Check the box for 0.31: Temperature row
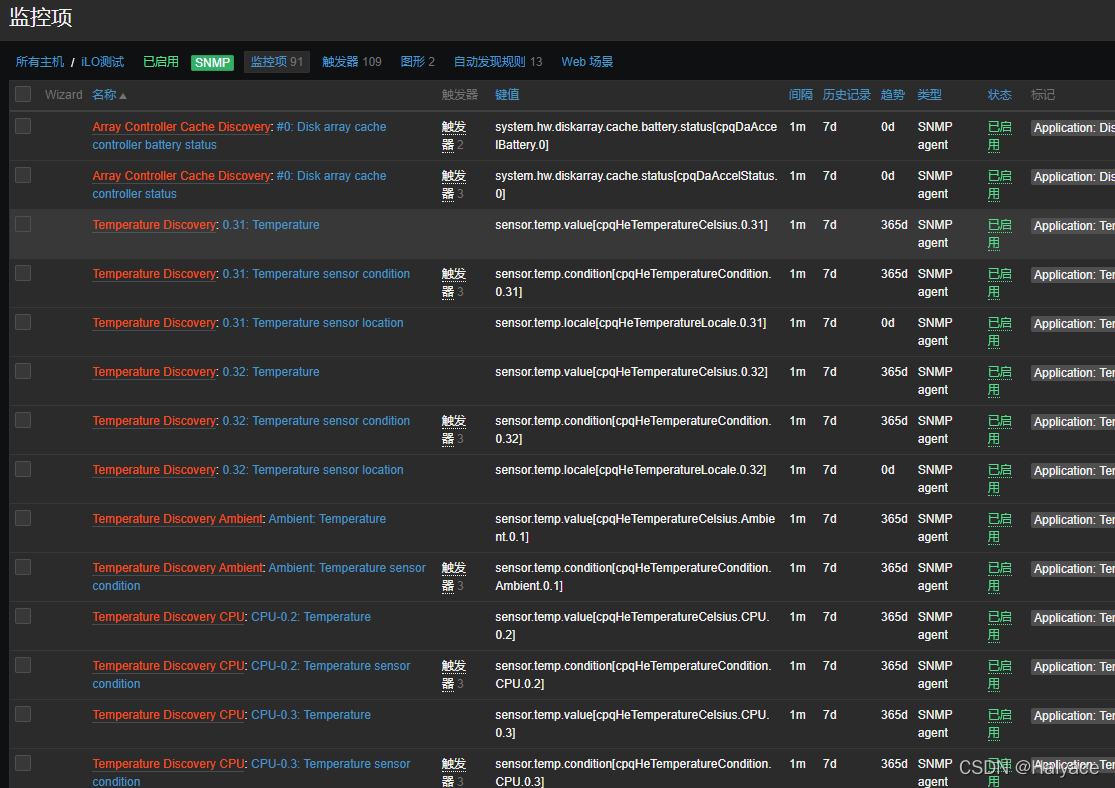The image size is (1115, 788). coord(23,224)
